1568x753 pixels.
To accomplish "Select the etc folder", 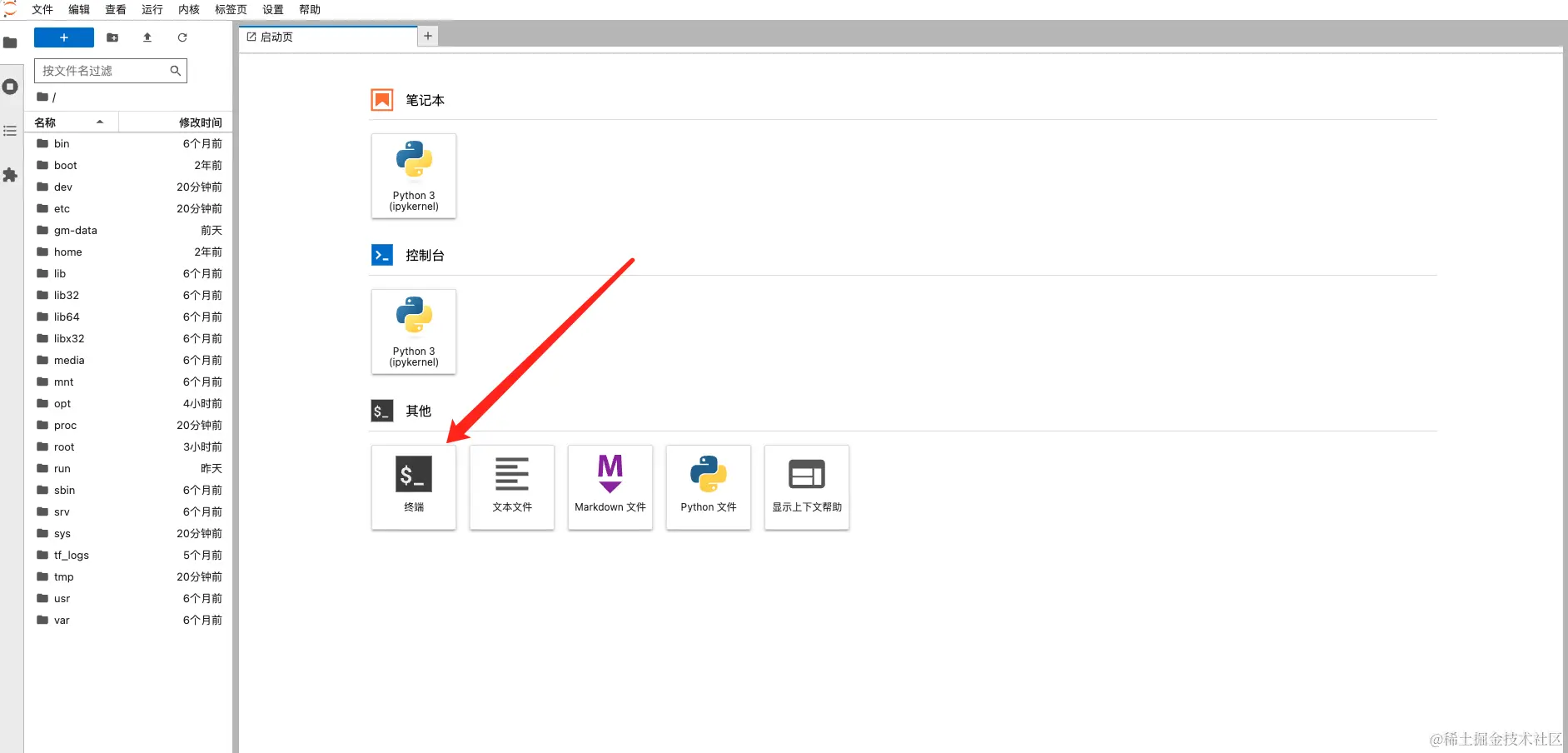I will (129, 209).
